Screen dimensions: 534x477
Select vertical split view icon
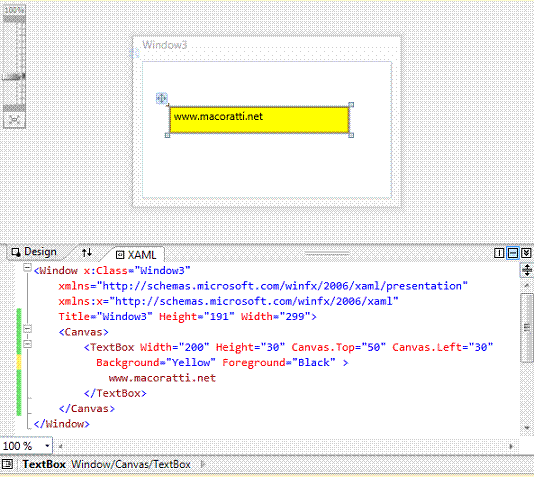point(499,253)
